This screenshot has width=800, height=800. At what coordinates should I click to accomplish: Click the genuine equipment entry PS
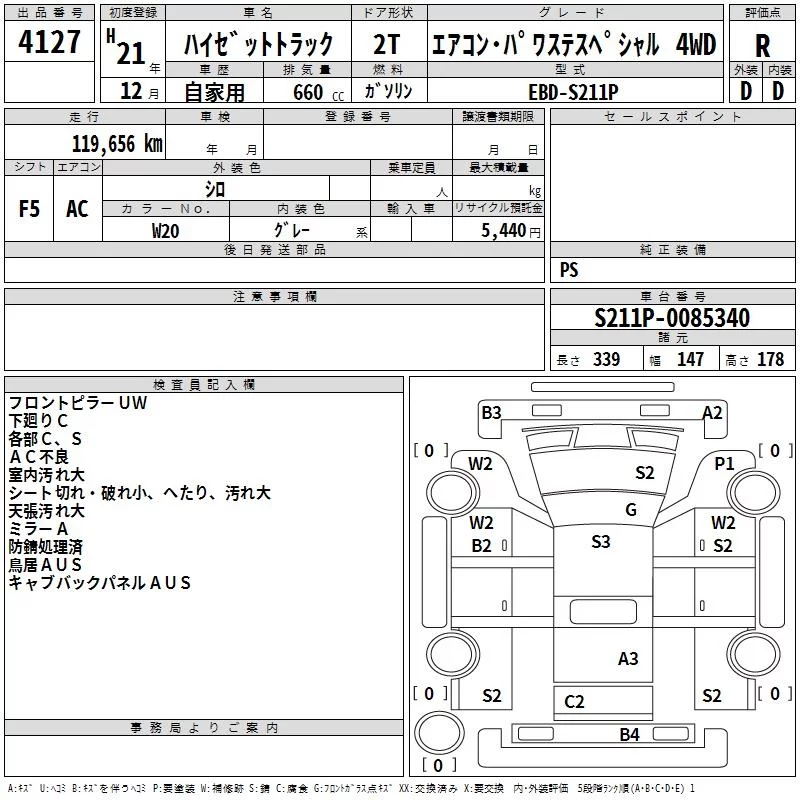tap(569, 270)
